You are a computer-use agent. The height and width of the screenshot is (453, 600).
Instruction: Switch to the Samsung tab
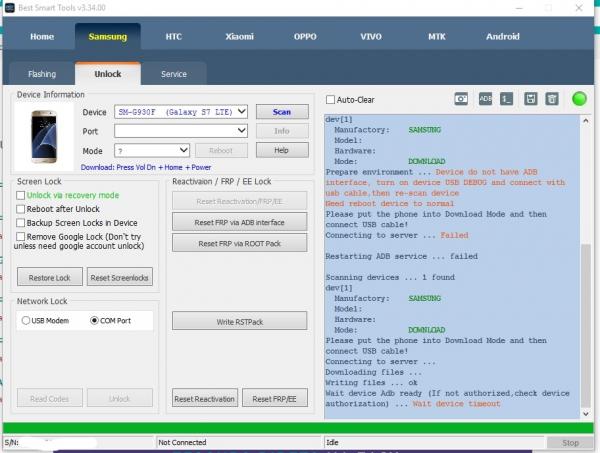pos(108,37)
